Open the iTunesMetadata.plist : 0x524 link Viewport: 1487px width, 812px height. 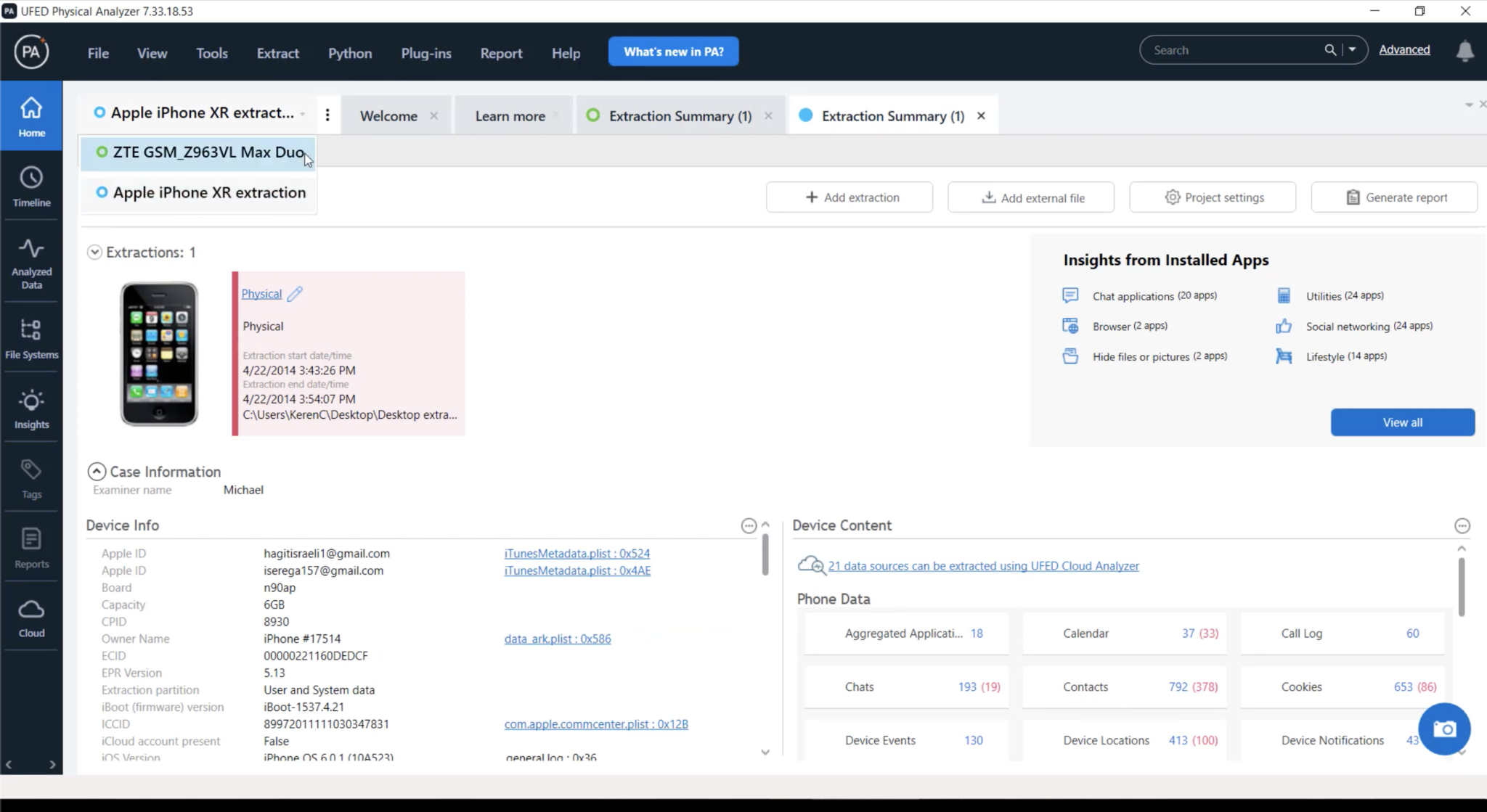click(x=577, y=554)
